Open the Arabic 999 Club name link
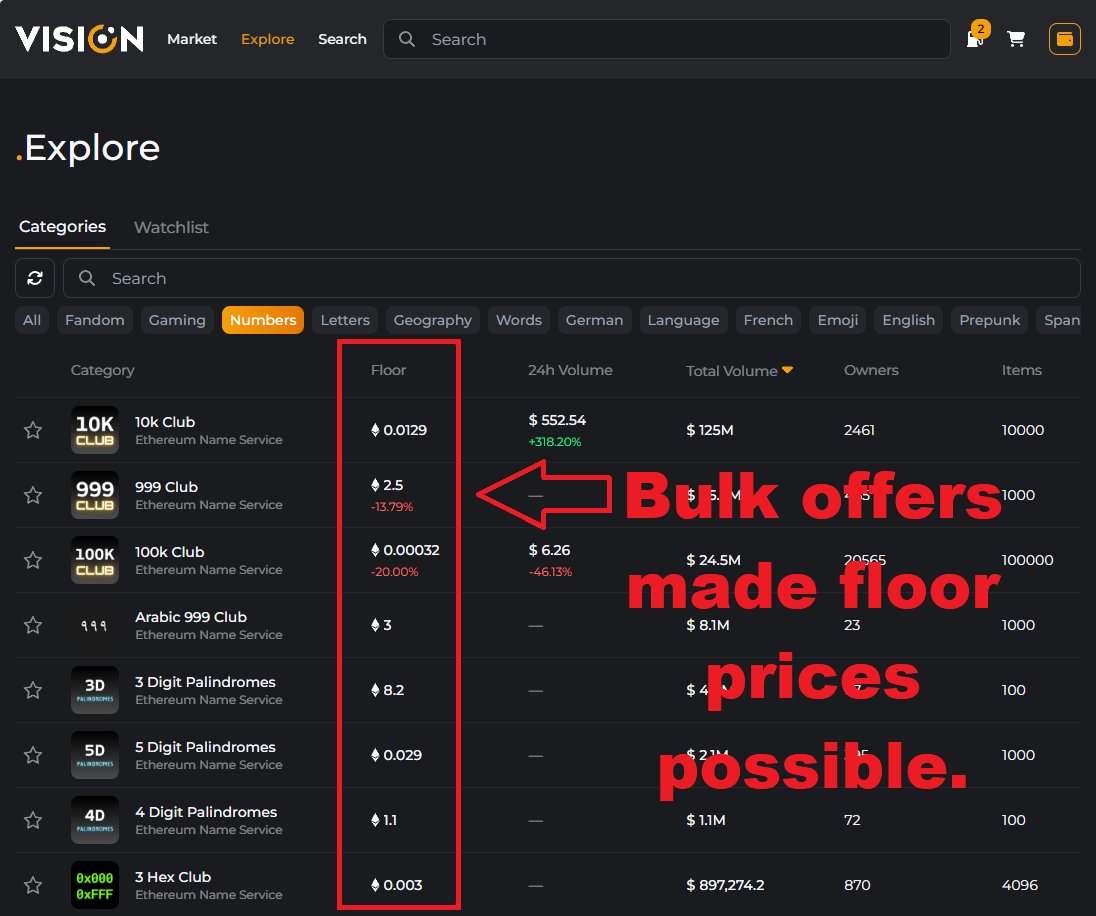The width and height of the screenshot is (1096, 916). [x=191, y=617]
